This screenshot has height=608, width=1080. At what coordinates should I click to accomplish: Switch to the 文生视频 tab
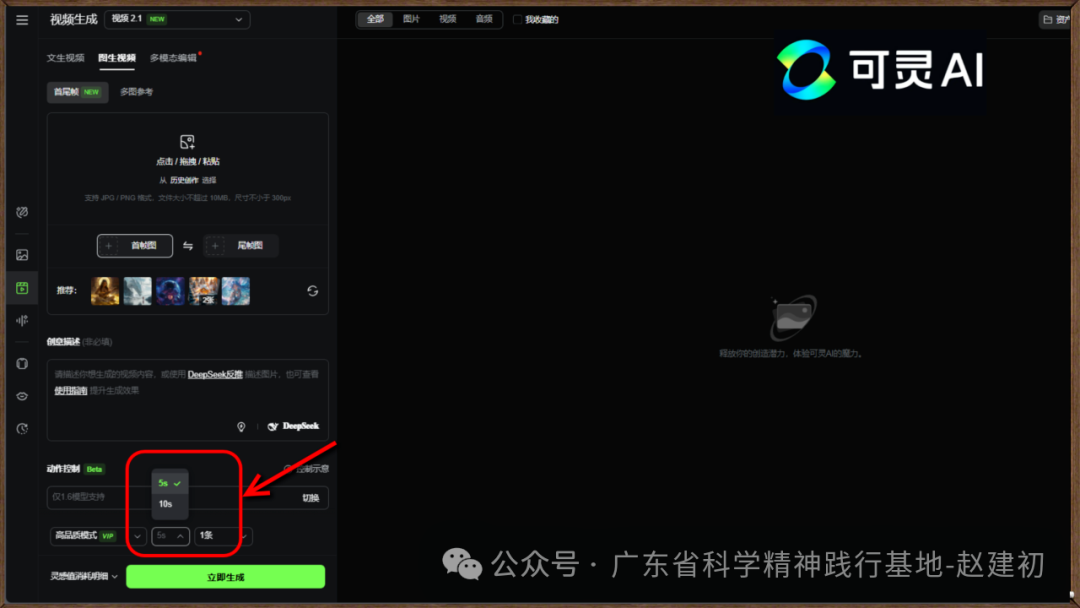point(65,58)
